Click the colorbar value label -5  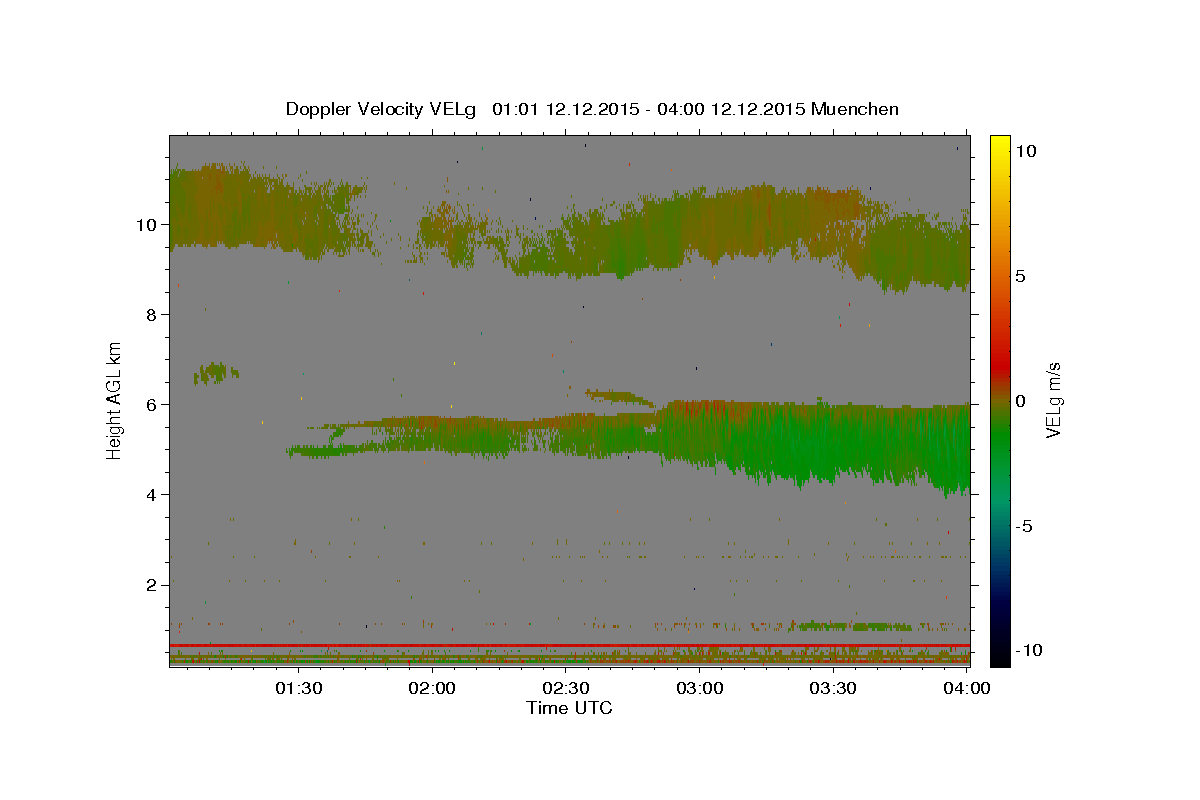click(x=1023, y=526)
